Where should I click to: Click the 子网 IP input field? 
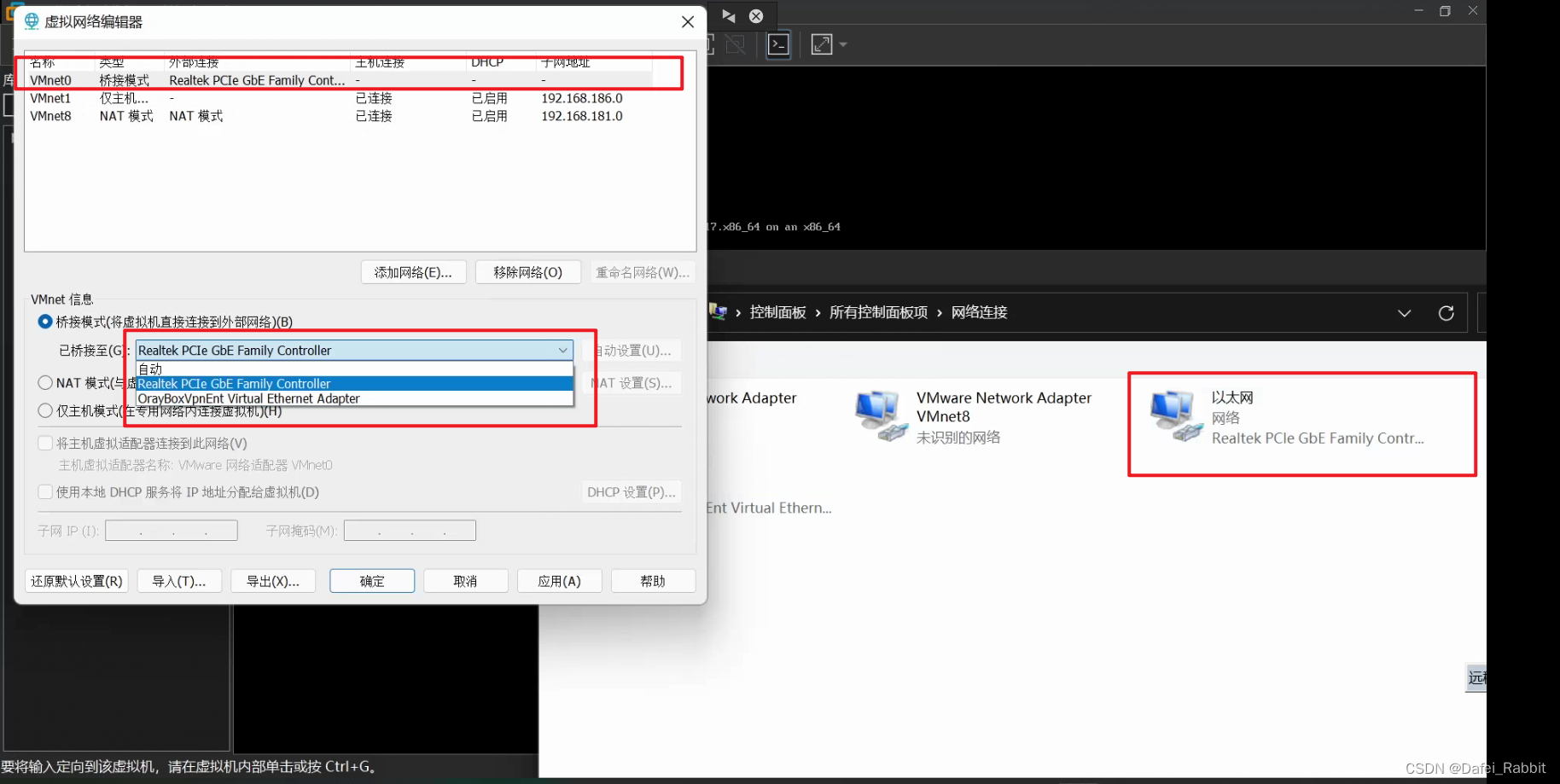(172, 531)
